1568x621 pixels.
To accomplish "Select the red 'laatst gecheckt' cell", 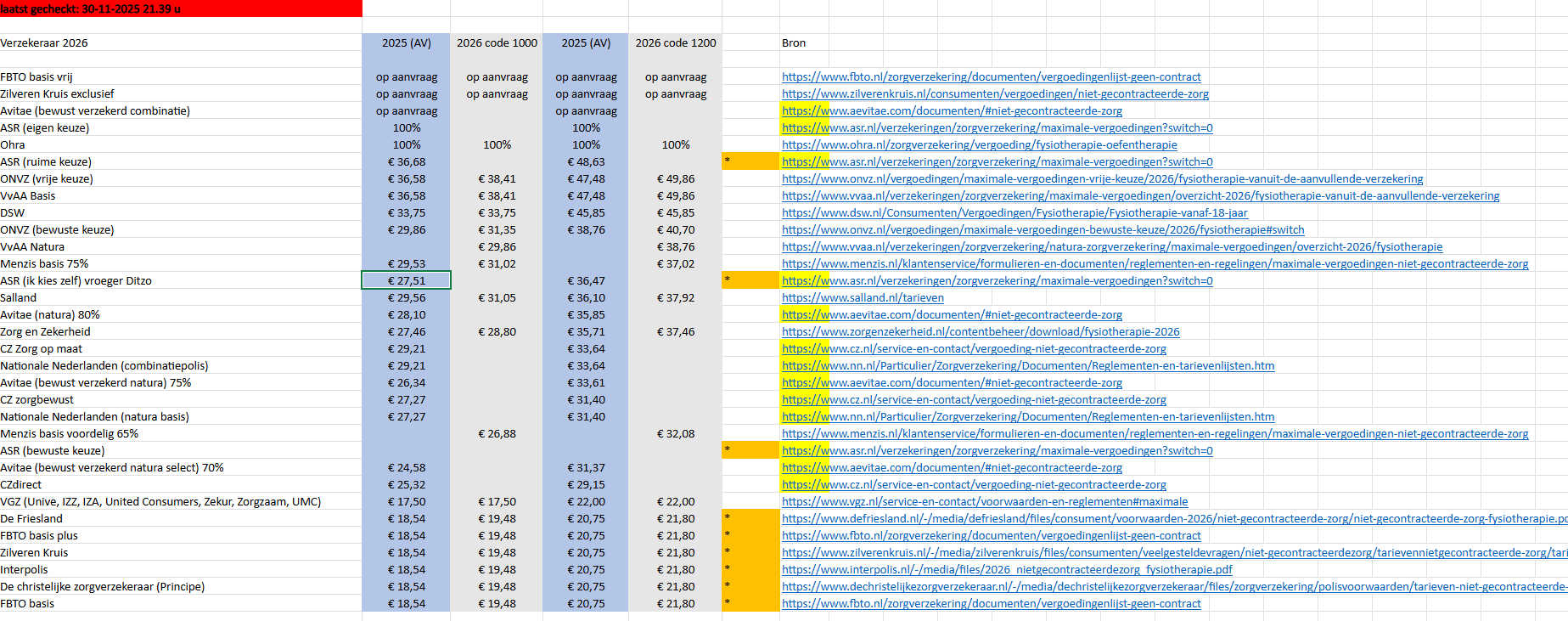I will [181, 8].
